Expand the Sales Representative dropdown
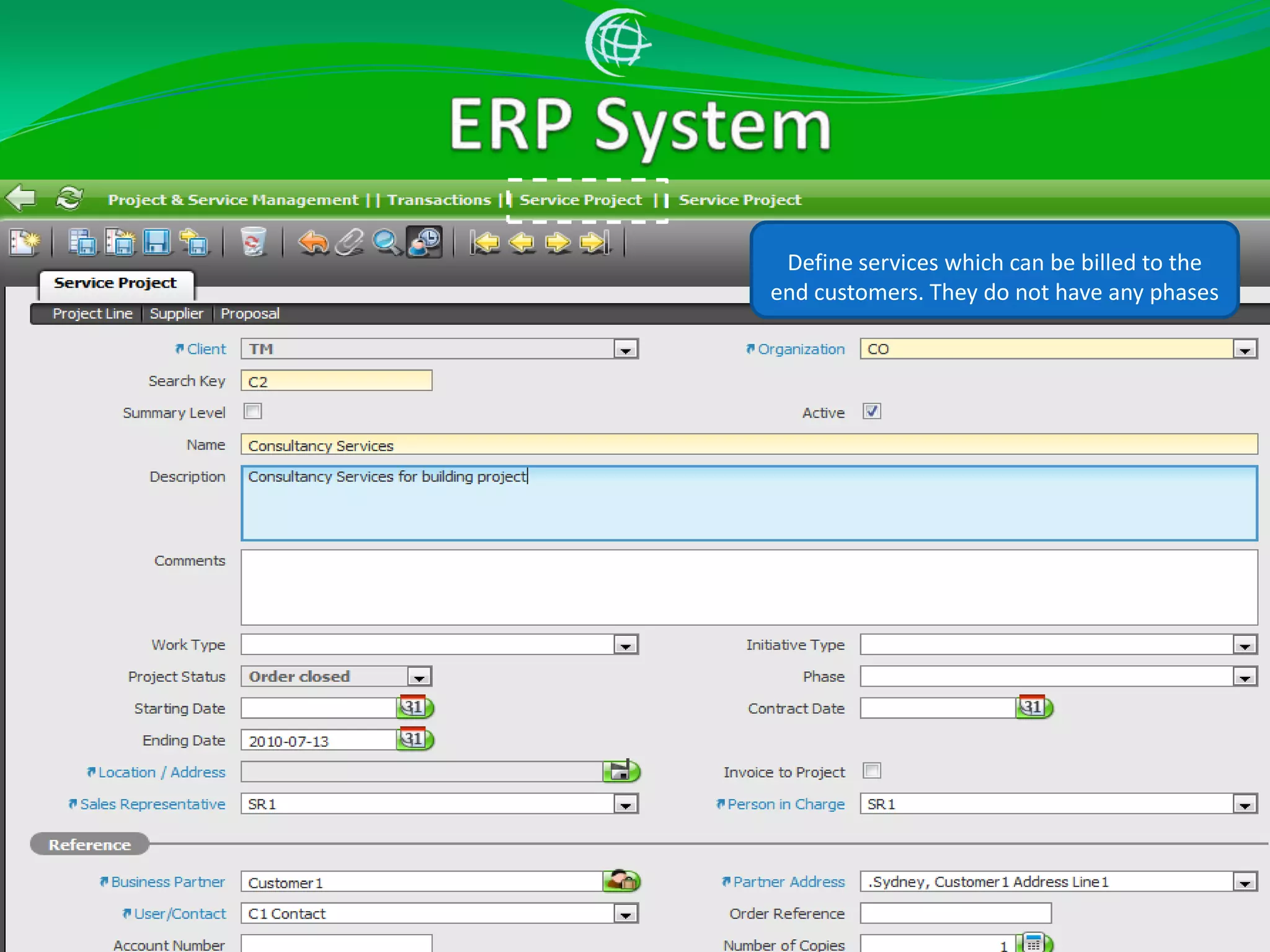 626,804
